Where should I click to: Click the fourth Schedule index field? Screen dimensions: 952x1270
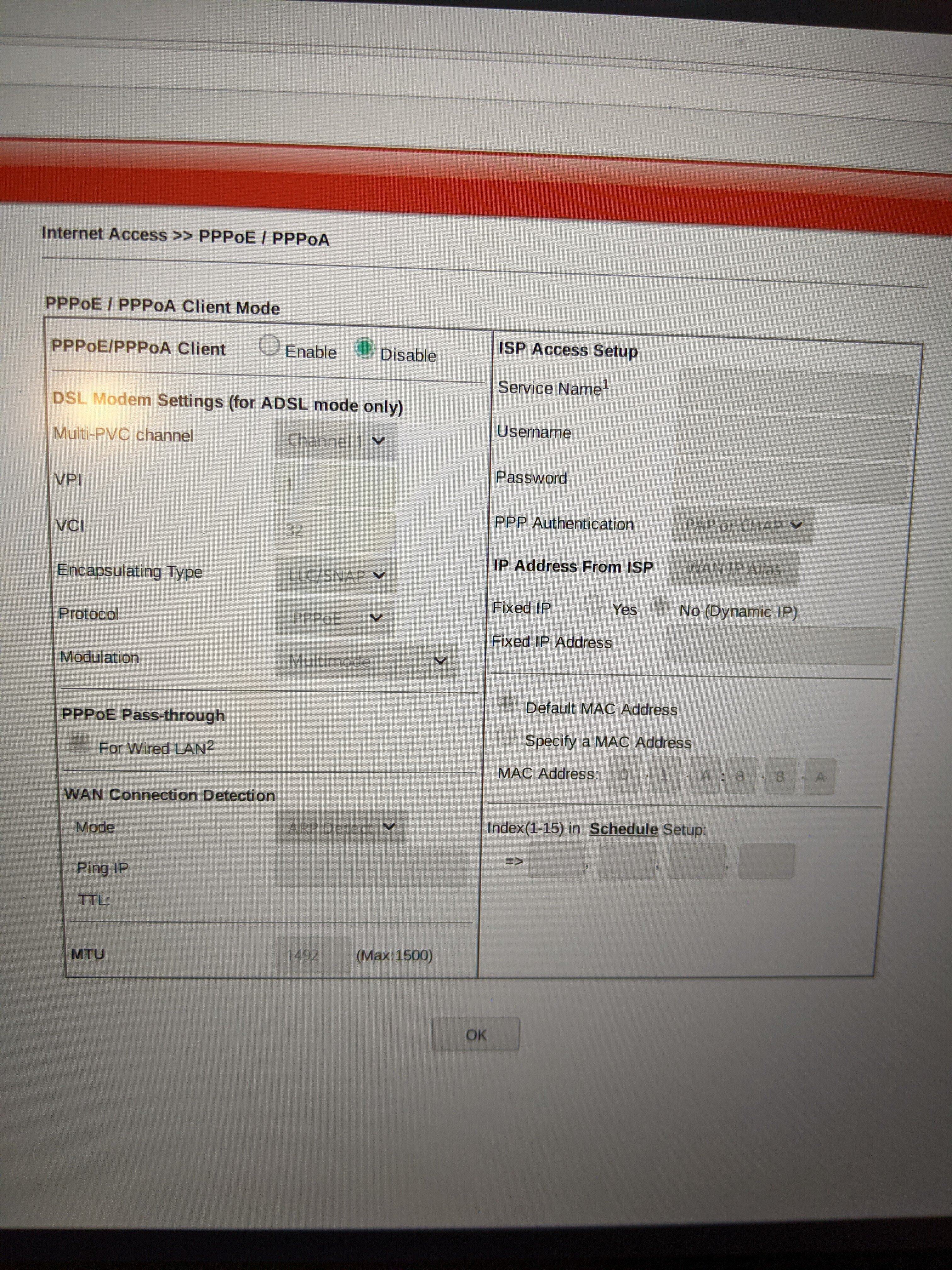tap(766, 861)
